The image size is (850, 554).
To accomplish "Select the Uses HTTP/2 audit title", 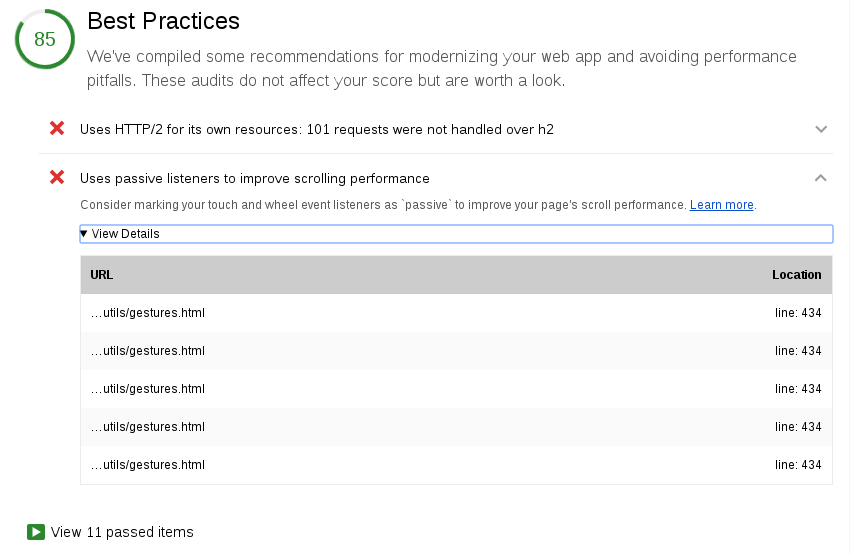I will [x=316, y=129].
